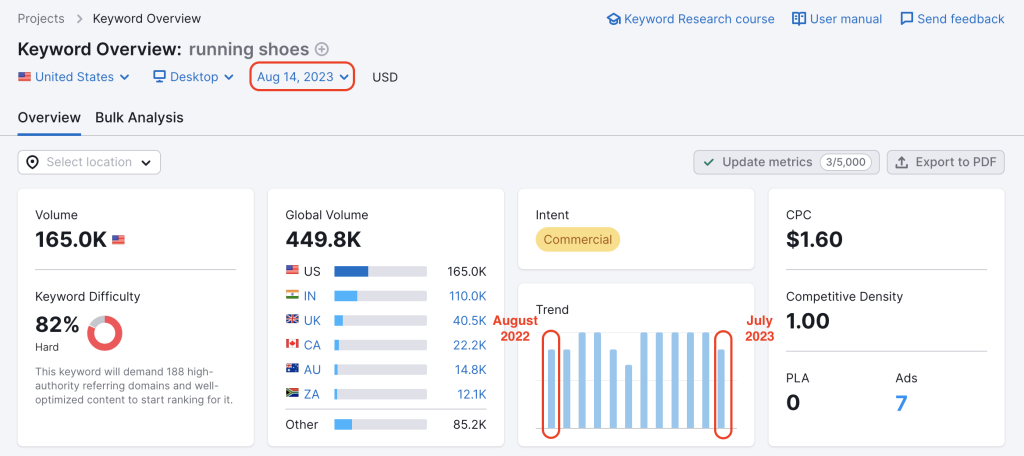1024x456 pixels.
Task: Click the Projects breadcrumb
Action: coord(41,19)
